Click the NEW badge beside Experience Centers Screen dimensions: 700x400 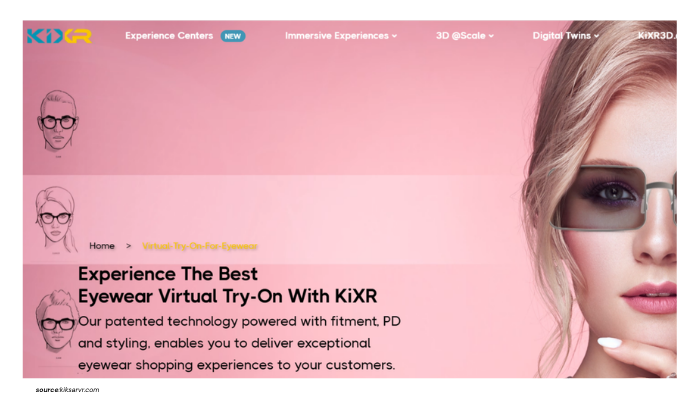point(233,36)
